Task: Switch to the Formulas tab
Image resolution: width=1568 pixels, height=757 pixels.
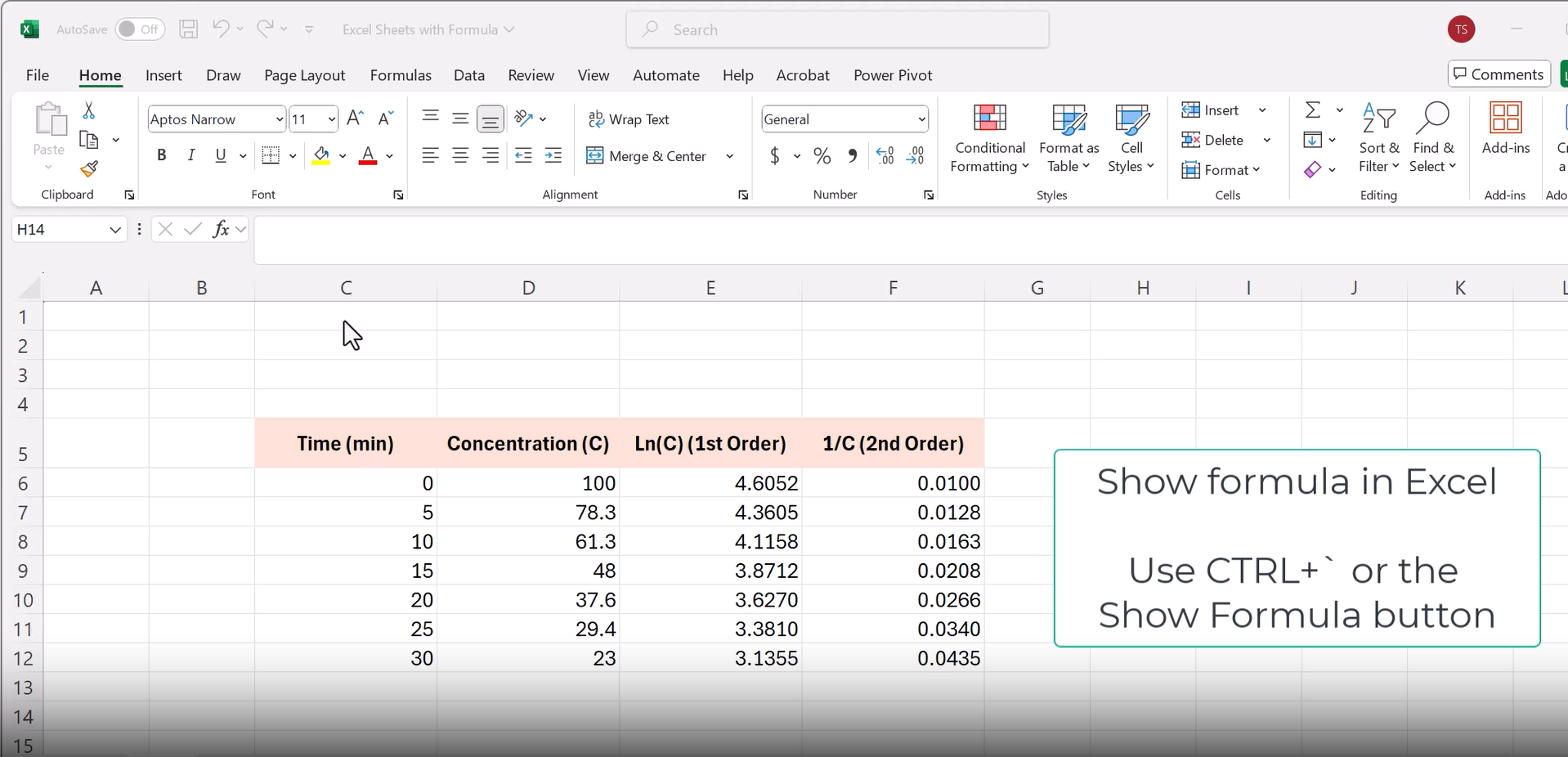Action: tap(401, 75)
